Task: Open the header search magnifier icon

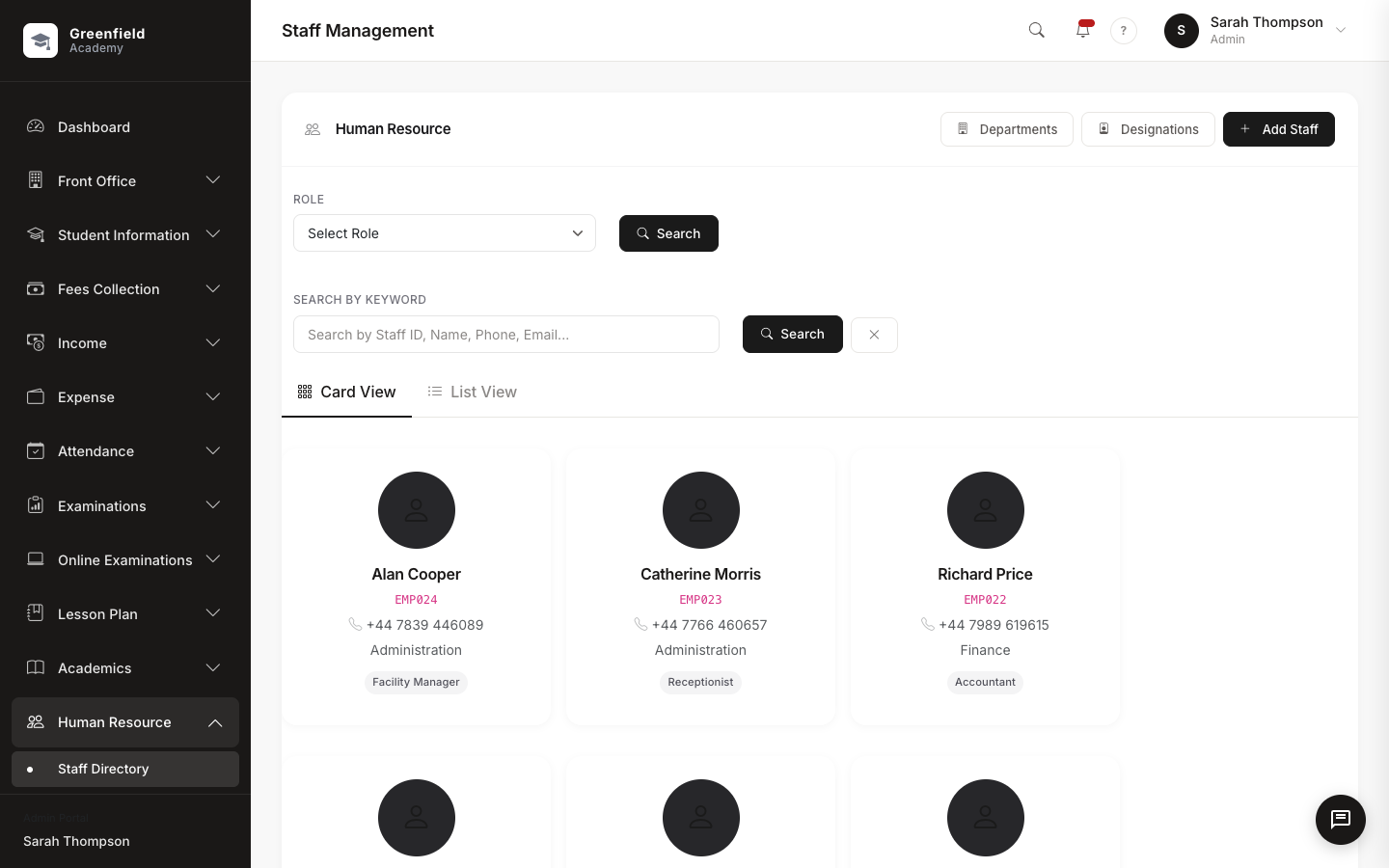Action: (1037, 31)
